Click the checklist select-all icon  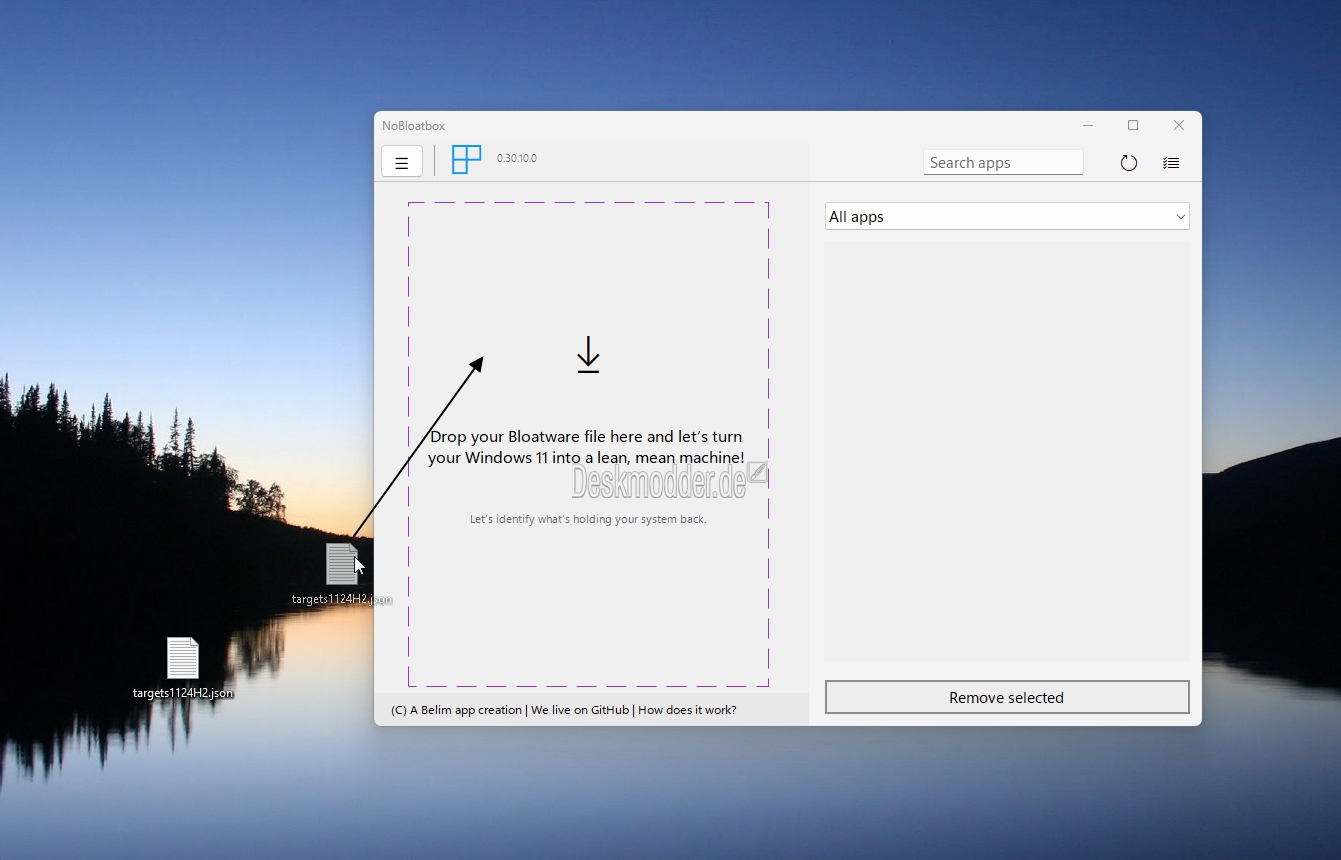coord(1171,163)
